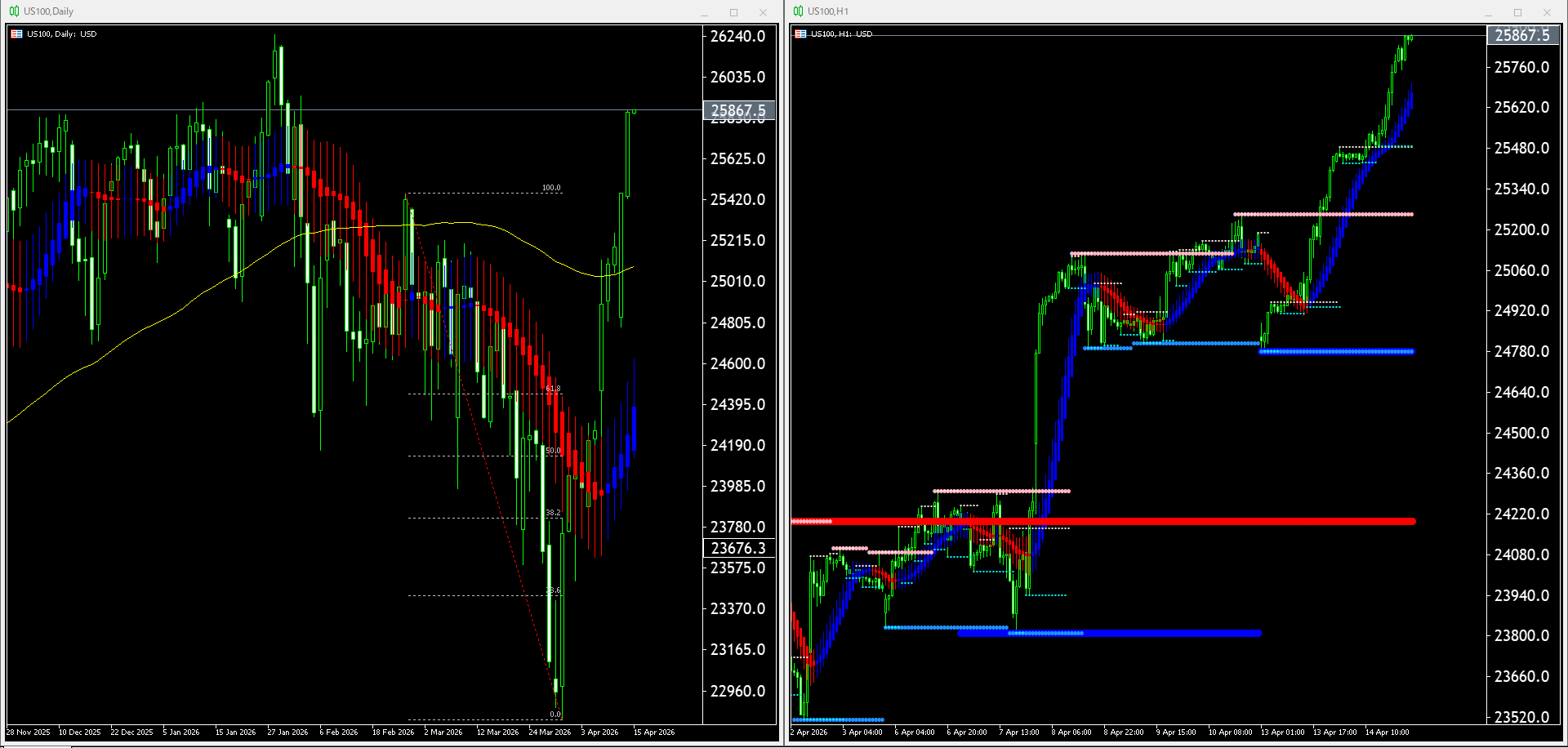Screen dimensions: 1568x748
Task: Click the chart icon in US100,Daily title bar
Action: (14, 11)
